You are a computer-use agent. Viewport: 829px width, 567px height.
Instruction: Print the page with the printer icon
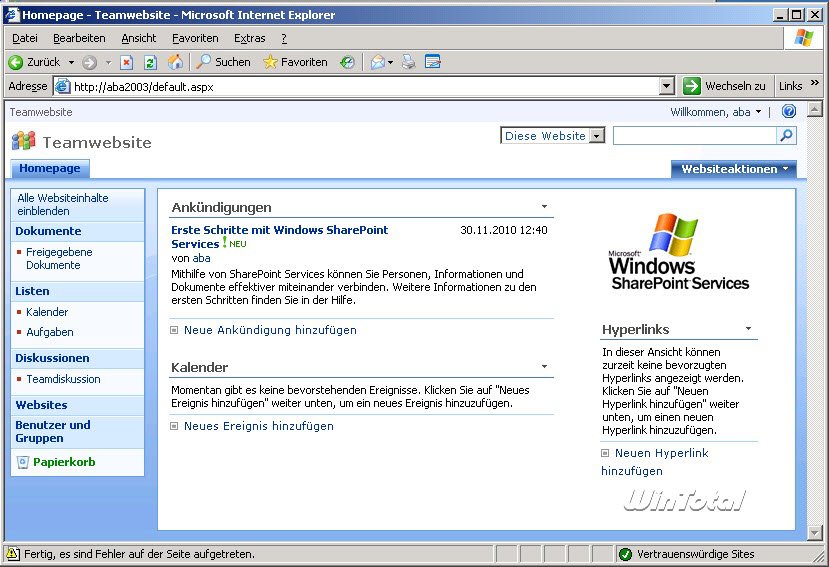tap(408, 62)
